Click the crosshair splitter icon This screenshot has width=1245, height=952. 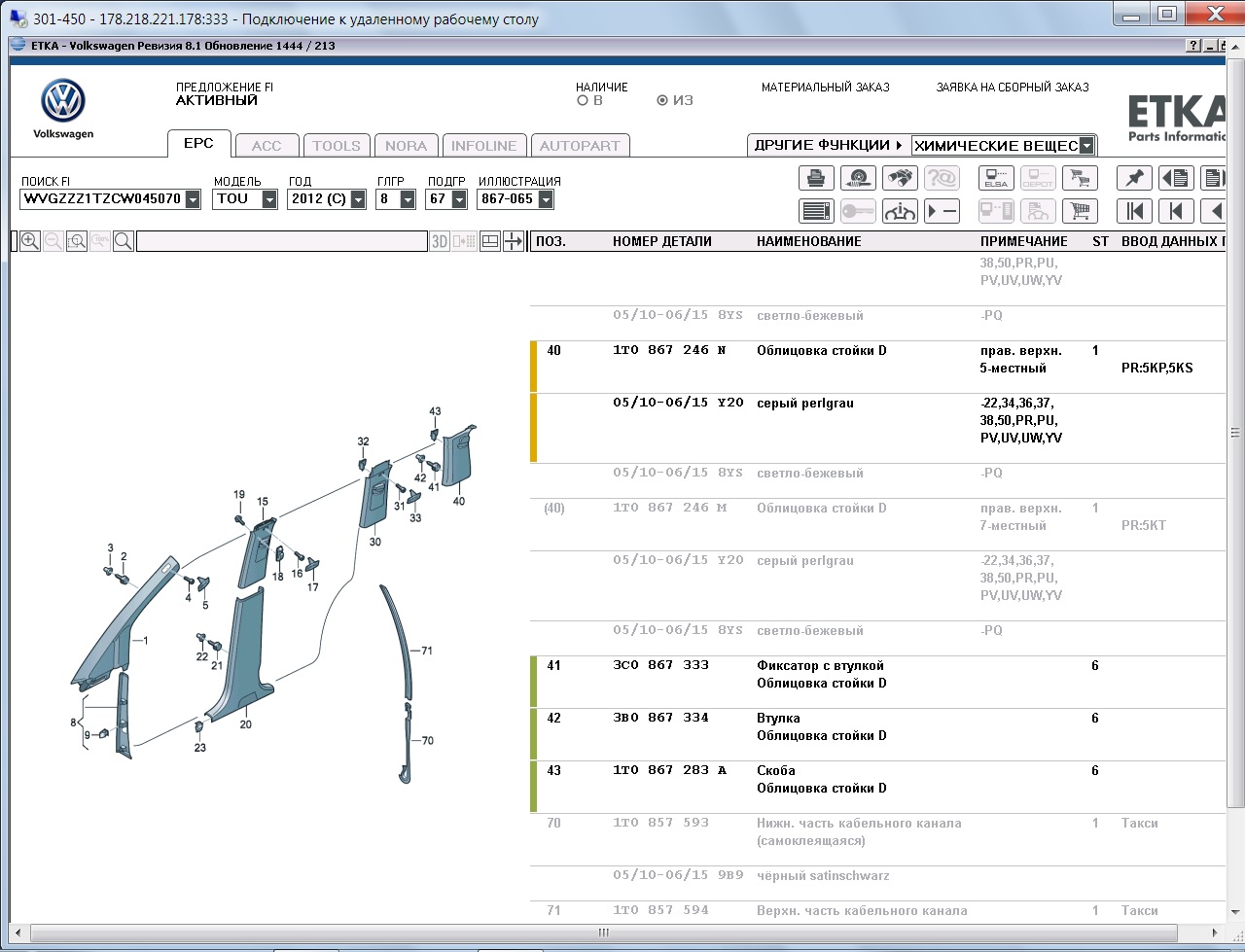pos(514,241)
